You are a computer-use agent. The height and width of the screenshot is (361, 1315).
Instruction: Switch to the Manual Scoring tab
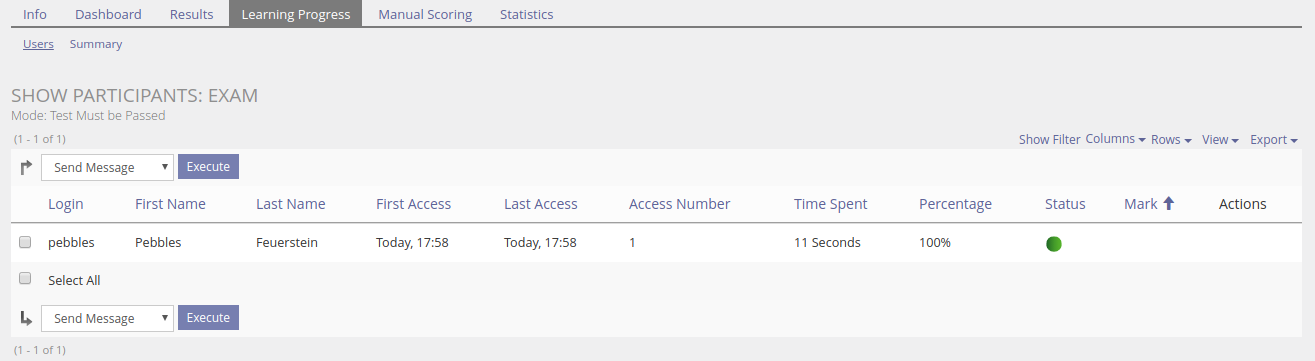pyautogui.click(x=425, y=14)
